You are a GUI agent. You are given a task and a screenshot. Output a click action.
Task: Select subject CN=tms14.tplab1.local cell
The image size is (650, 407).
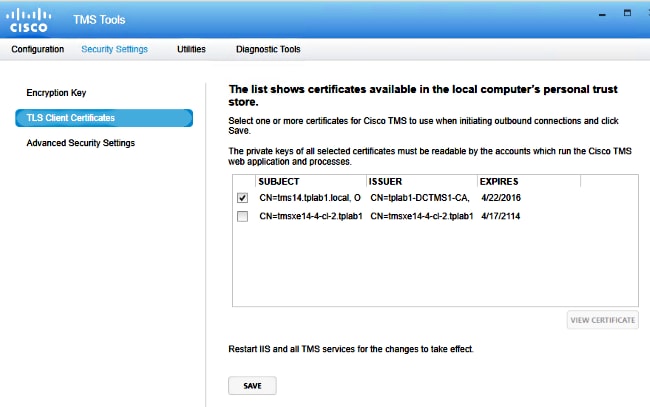[x=310, y=198]
